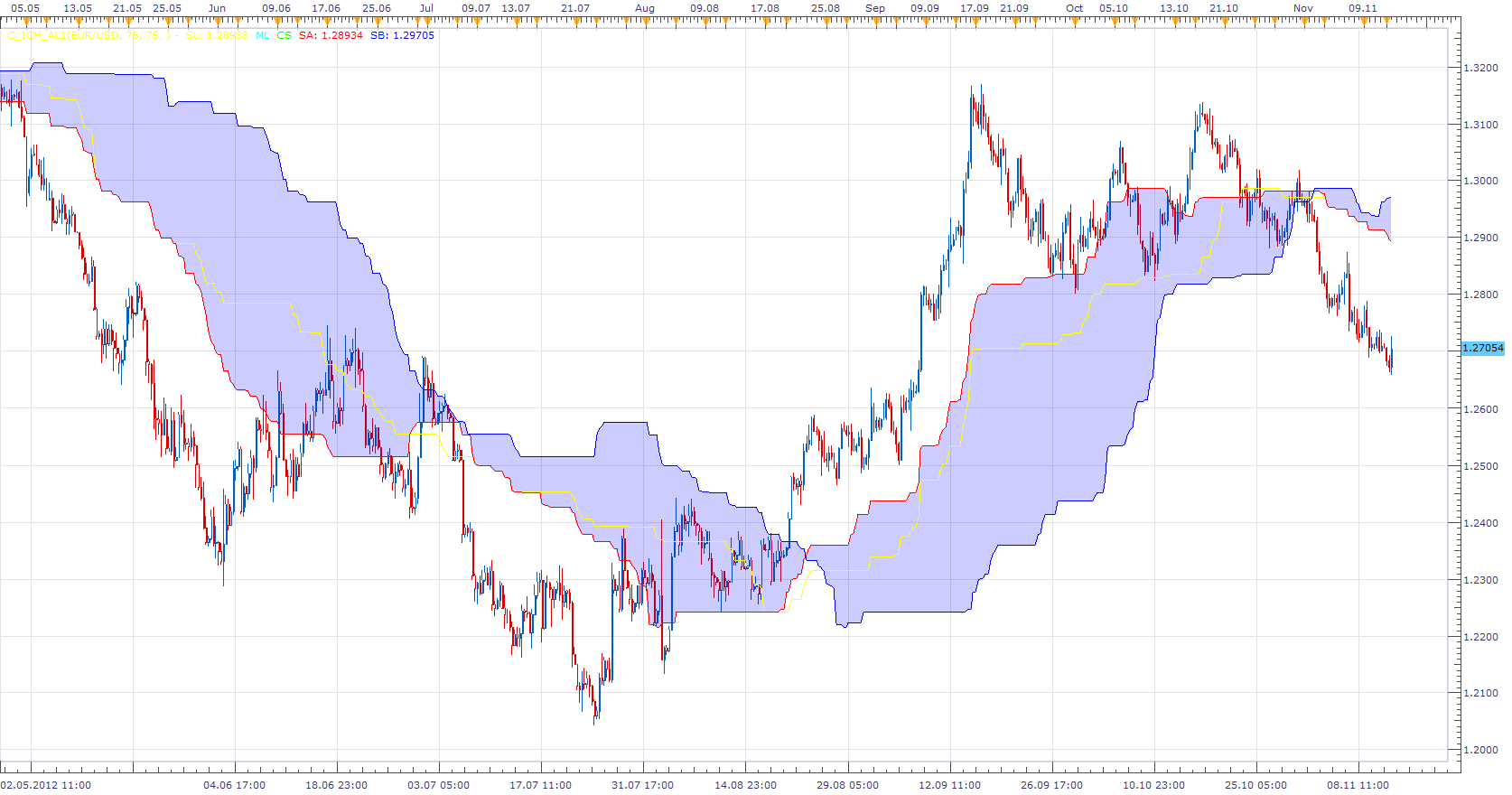Click the 1.3000 price axis label

1480,181
